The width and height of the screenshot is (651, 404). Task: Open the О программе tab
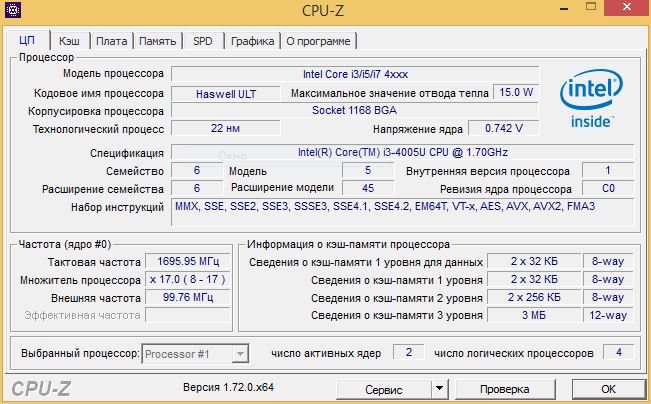tap(318, 41)
